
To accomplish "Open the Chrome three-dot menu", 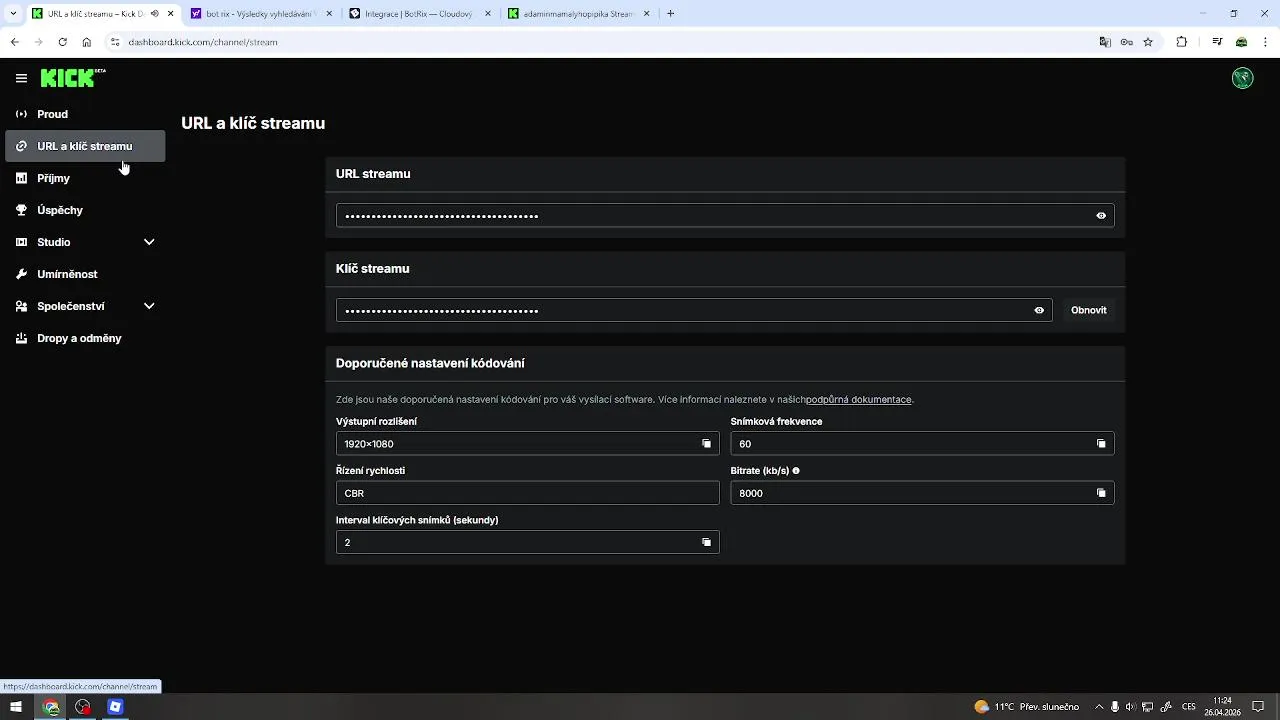I will pos(1265,42).
